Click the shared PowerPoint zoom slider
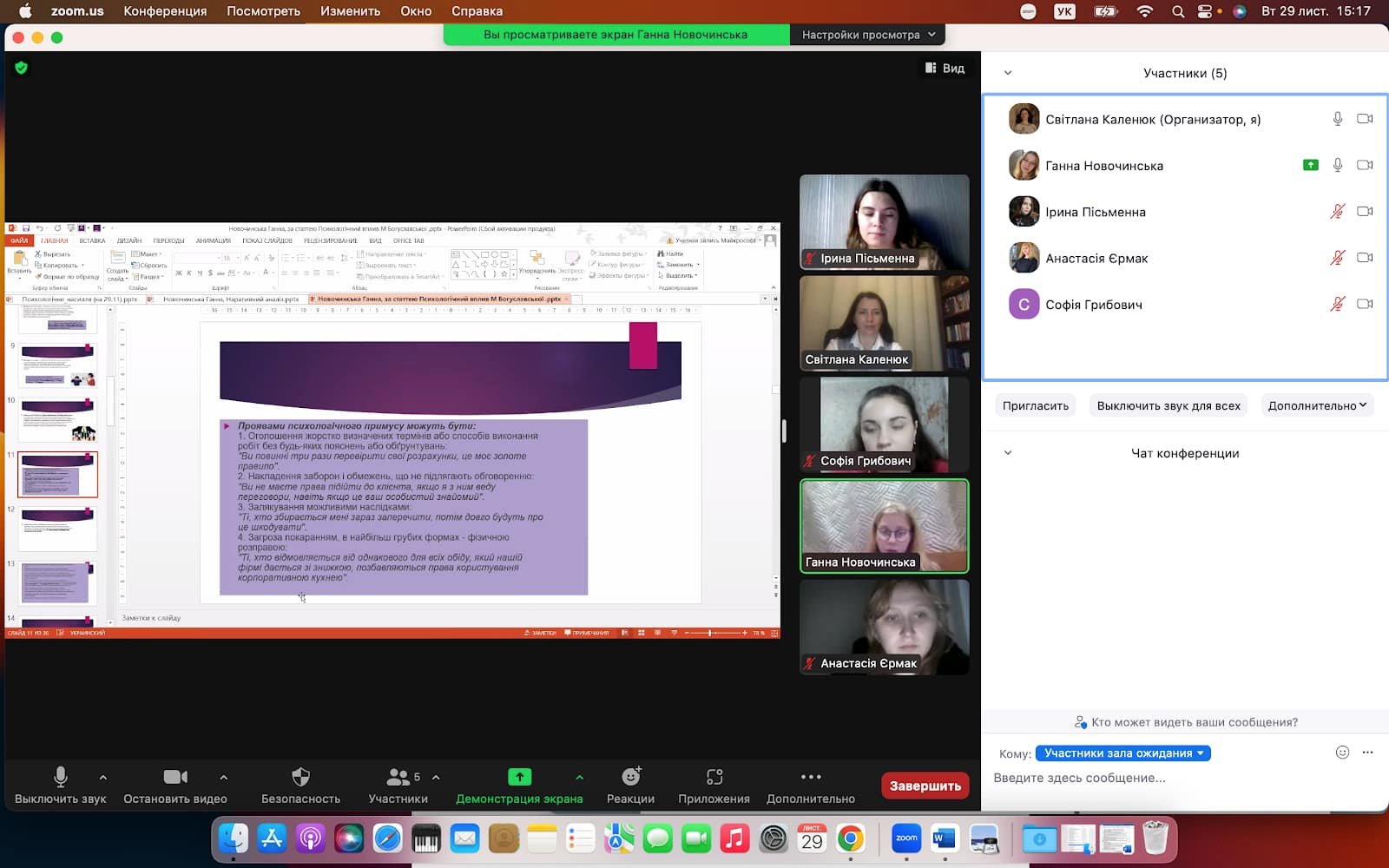Viewport: 1389px width, 868px height. [711, 633]
